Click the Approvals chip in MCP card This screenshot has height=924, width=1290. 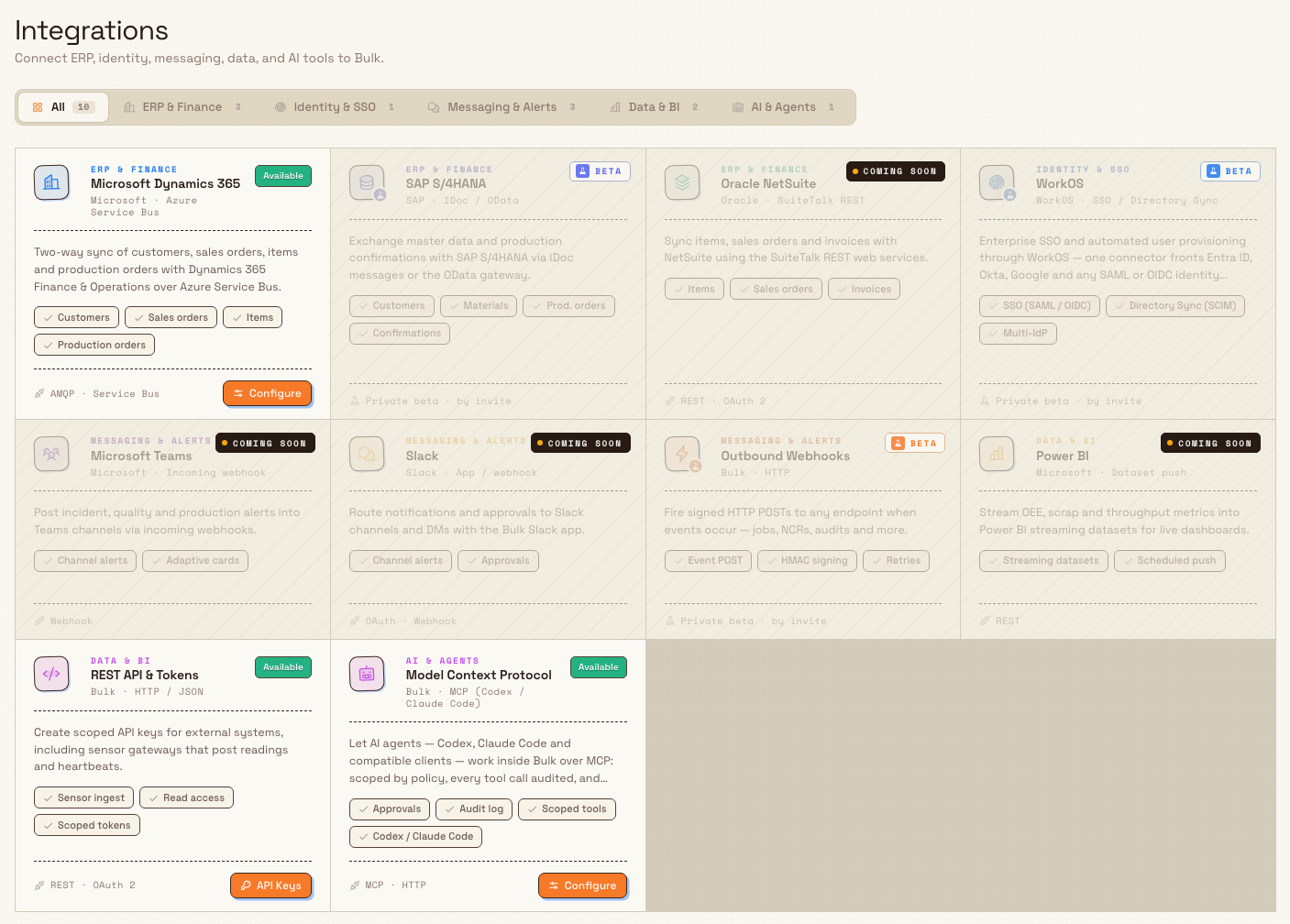click(390, 809)
